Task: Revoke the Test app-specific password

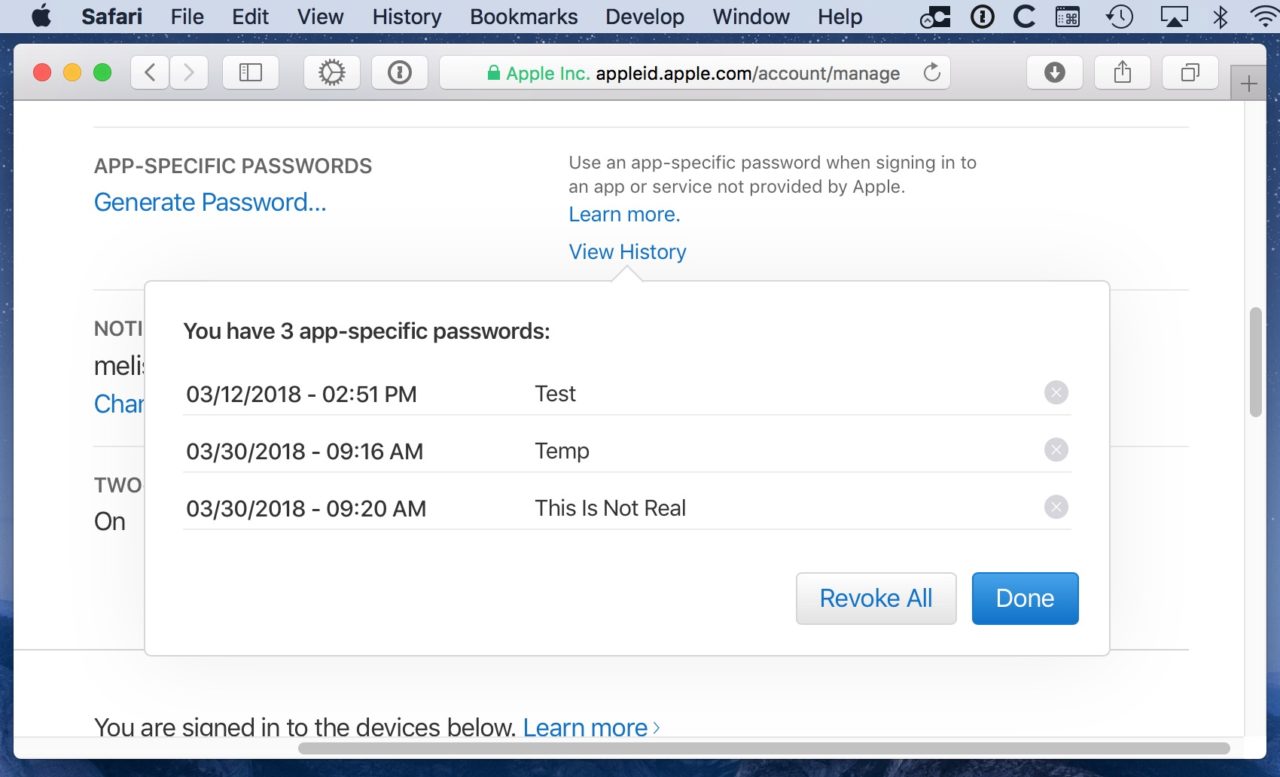Action: click(1056, 393)
